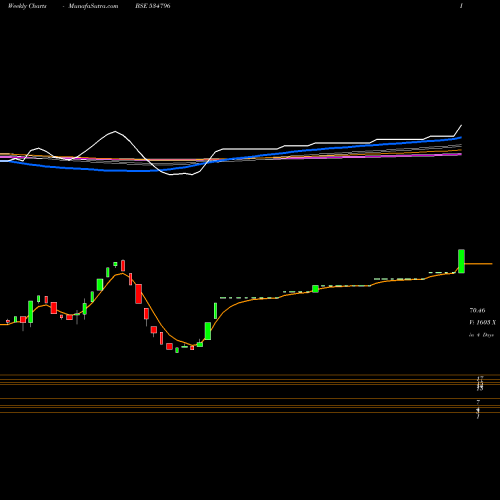Click the number 7 on the lower scale
This screenshot has width=500, height=500.
(x=478, y=402)
